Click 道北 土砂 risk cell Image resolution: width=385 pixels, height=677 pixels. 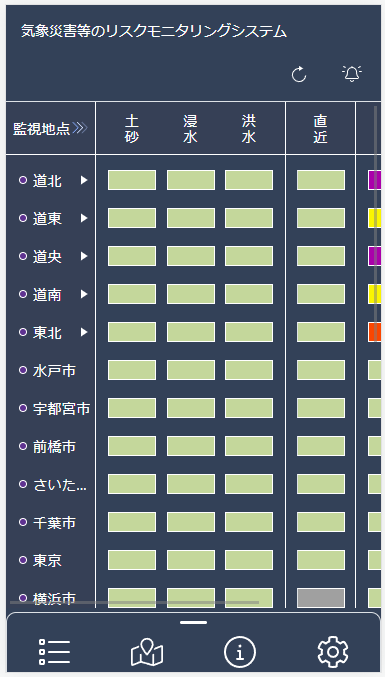pos(132,180)
